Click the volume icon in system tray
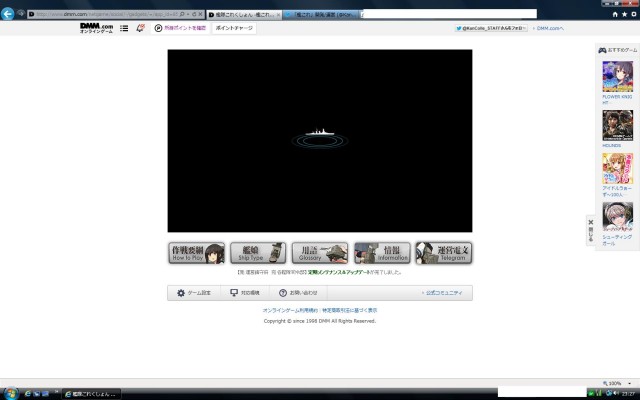Image resolution: width=640 pixels, height=400 pixels. [615, 393]
